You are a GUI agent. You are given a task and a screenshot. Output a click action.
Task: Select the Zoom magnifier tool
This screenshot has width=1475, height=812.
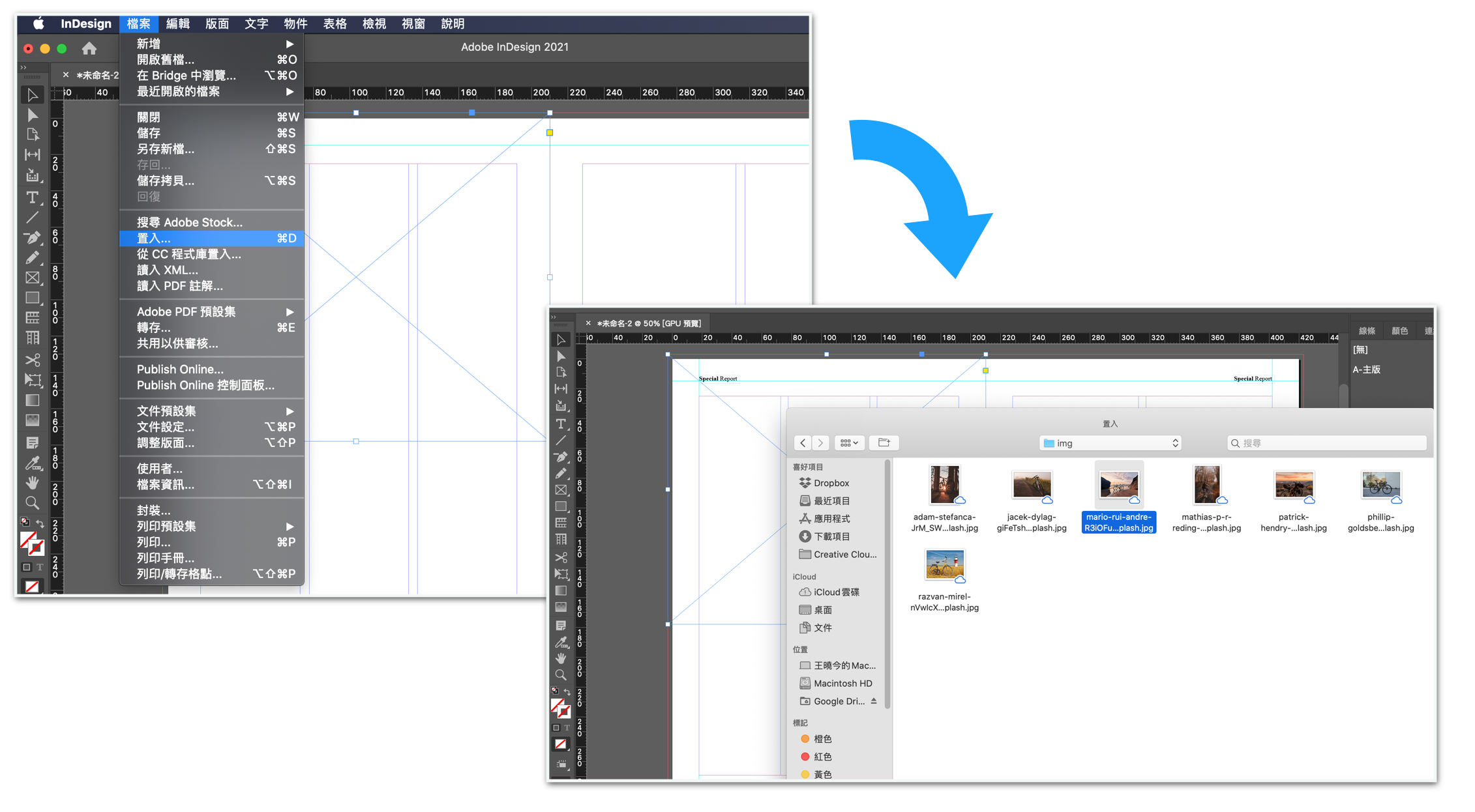click(x=32, y=502)
